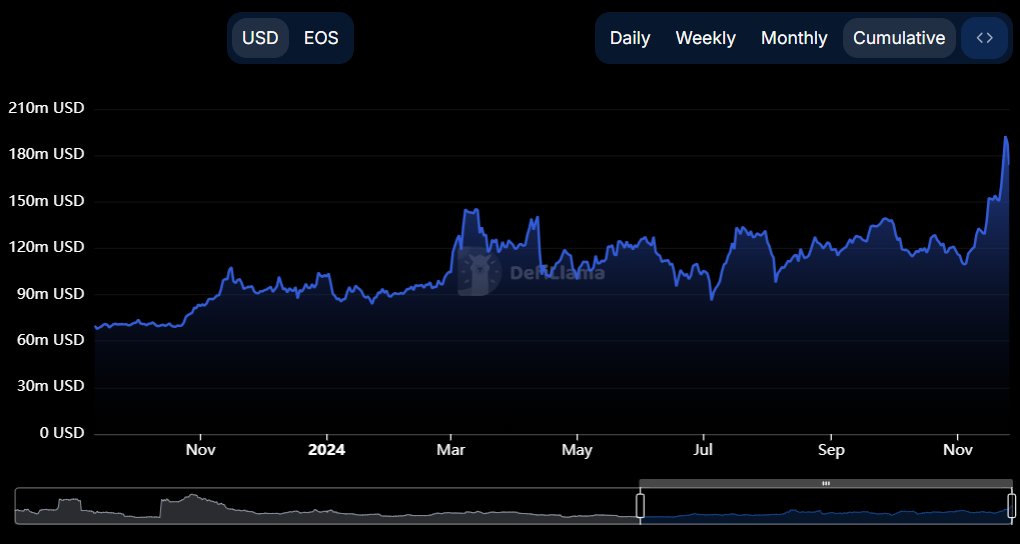
Task: Select the Daily interval tab
Action: (x=630, y=38)
